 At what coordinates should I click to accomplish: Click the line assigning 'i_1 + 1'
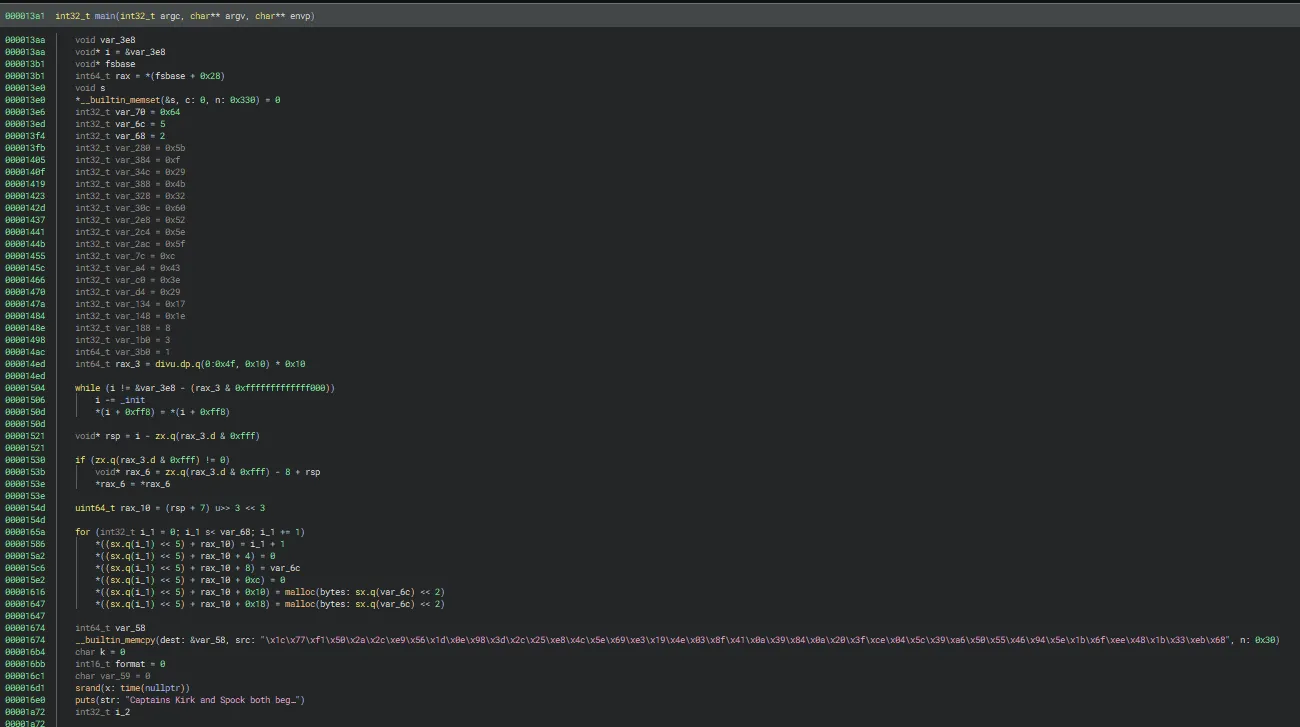[190, 544]
